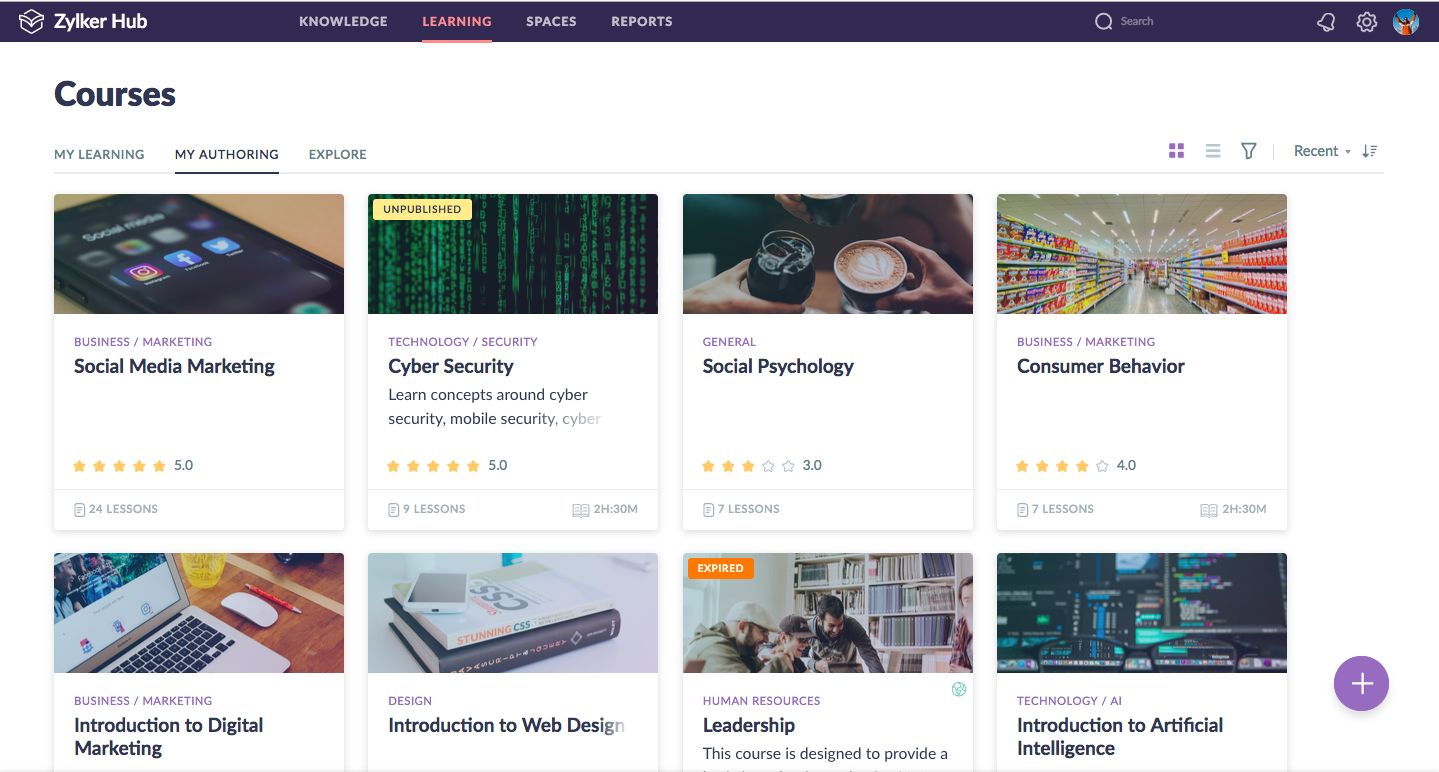Open the Knowledge menu
Viewport: 1439px width, 772px height.
click(343, 21)
